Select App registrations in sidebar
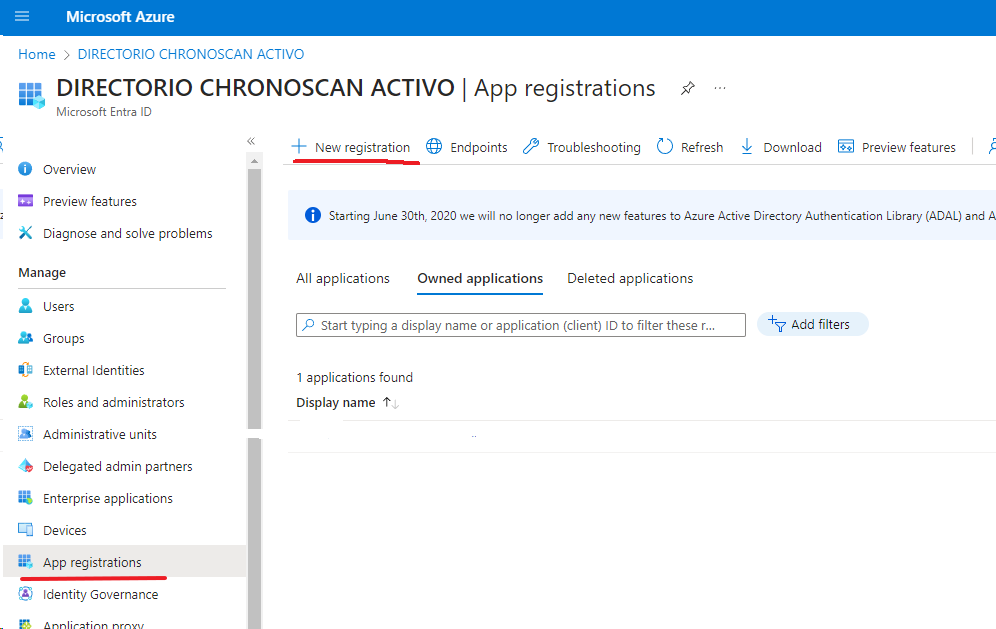This screenshot has width=996, height=629. click(124, 562)
